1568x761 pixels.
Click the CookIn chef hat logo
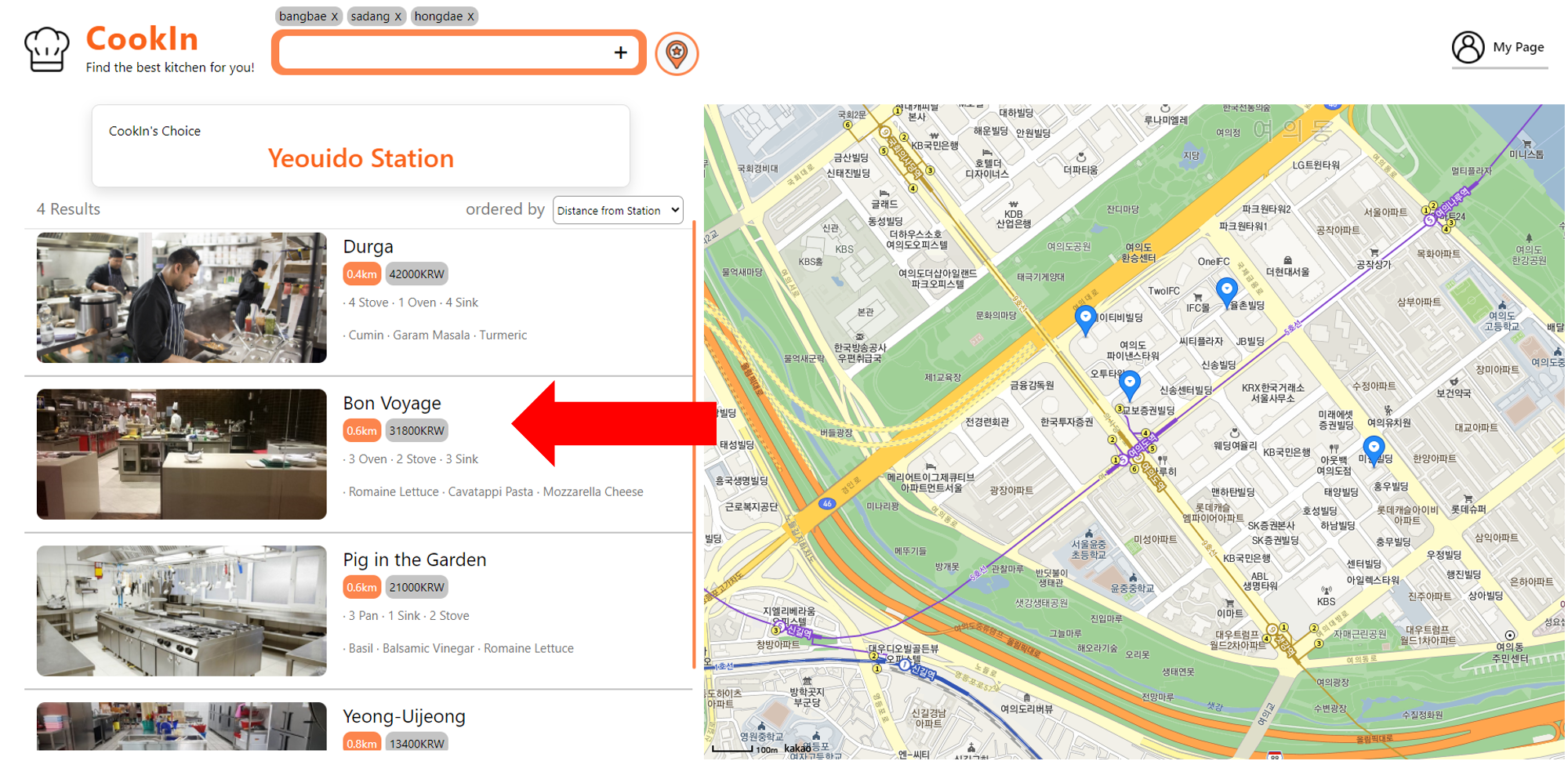pyautogui.click(x=47, y=49)
